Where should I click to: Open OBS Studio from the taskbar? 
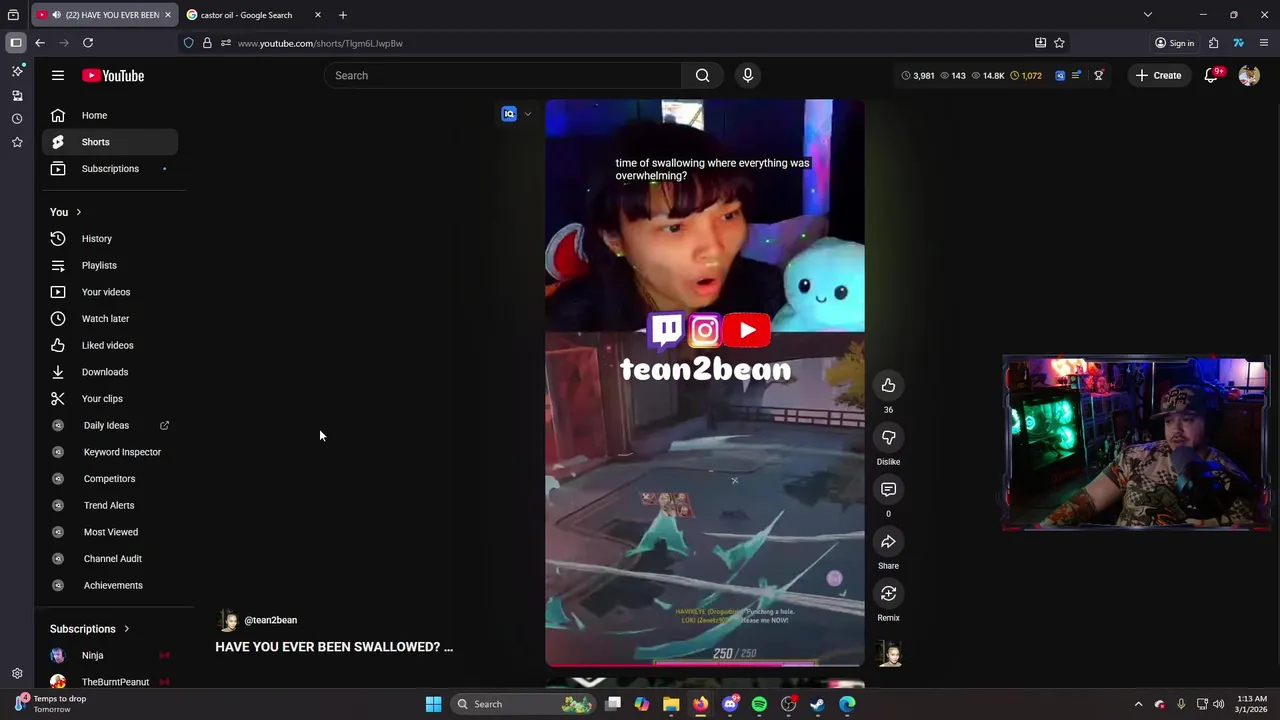[788, 704]
